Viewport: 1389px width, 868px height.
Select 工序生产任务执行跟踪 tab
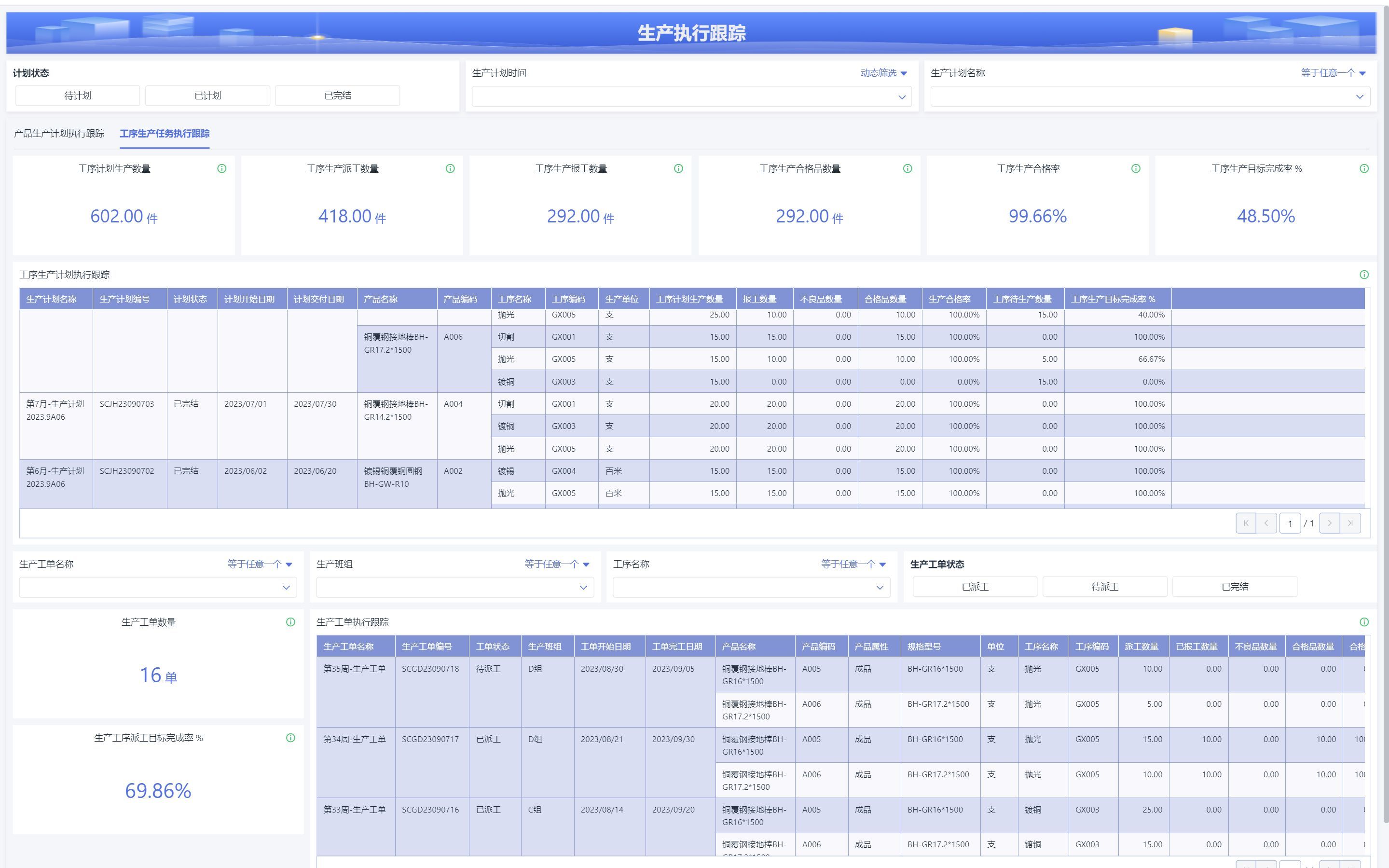[164, 133]
